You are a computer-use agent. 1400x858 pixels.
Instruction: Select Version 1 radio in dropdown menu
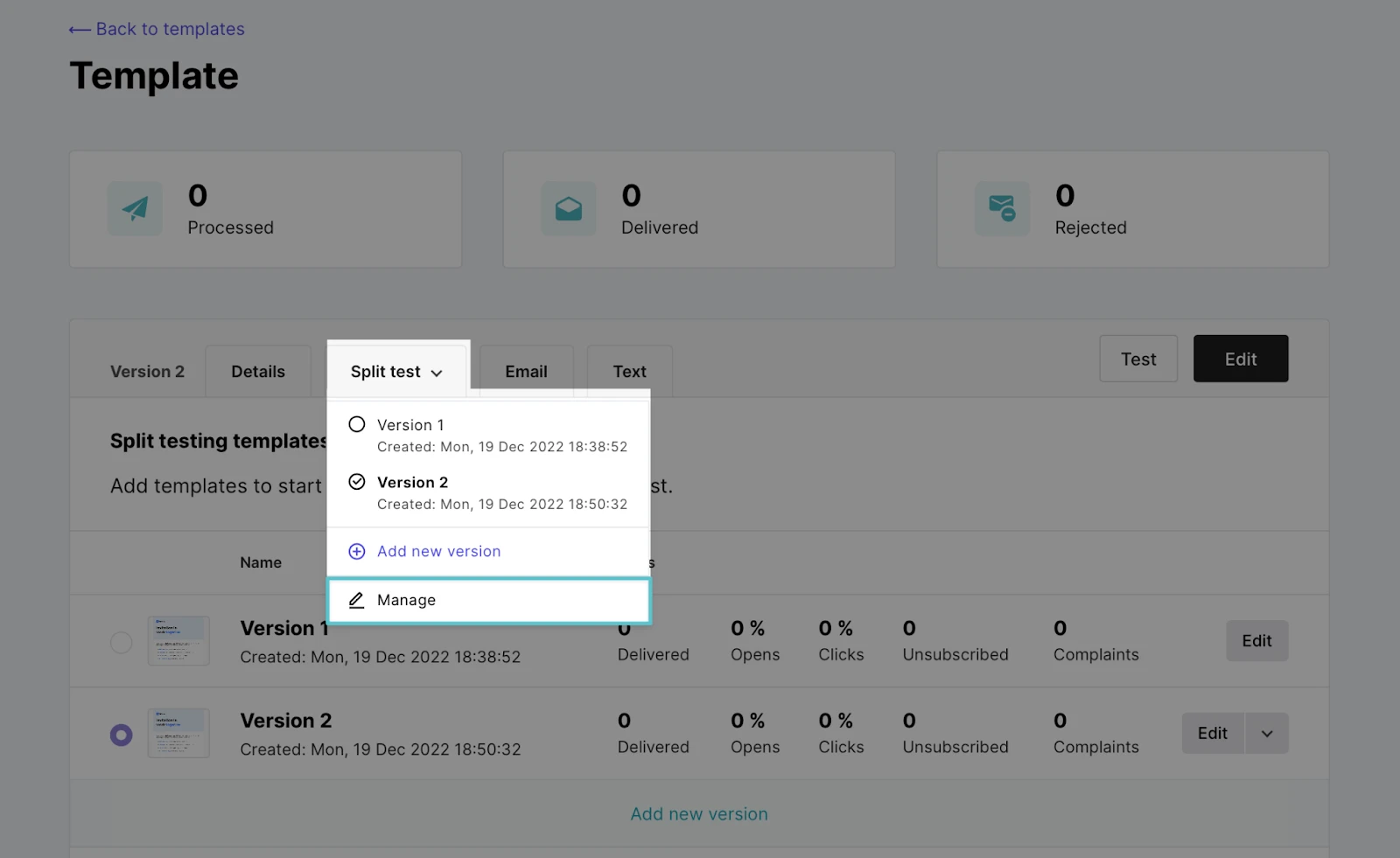point(357,425)
